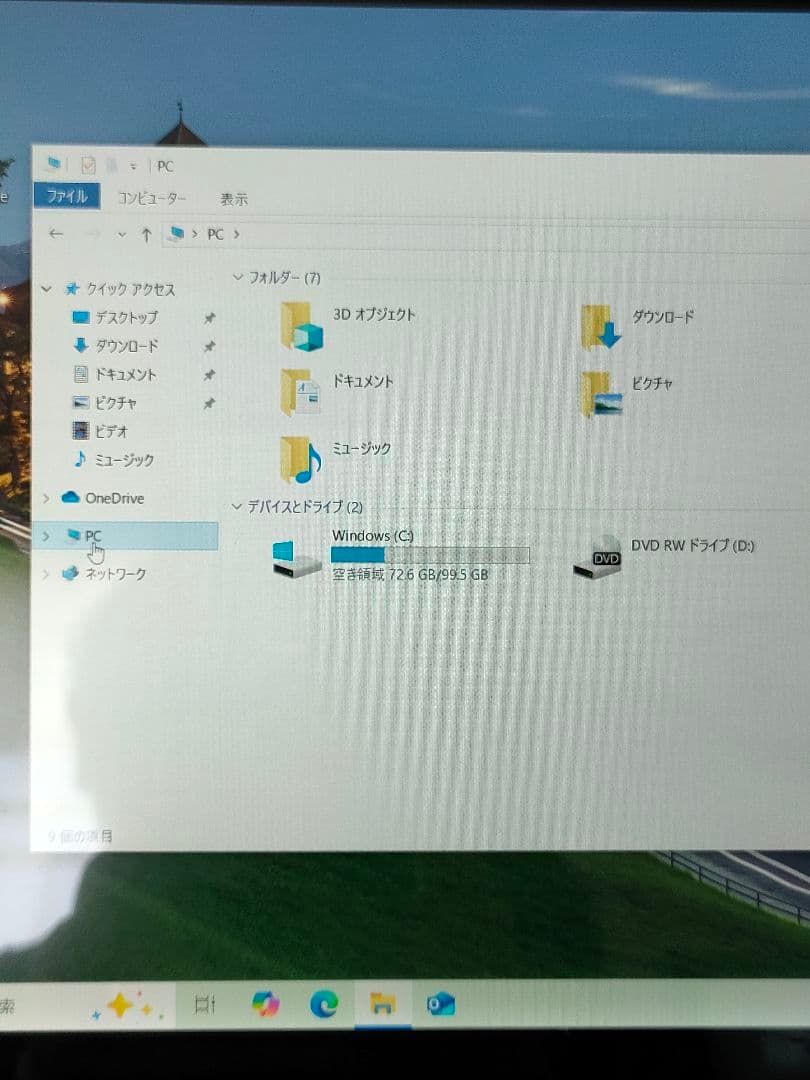Click the PC icon in title bar

pyautogui.click(x=53, y=164)
